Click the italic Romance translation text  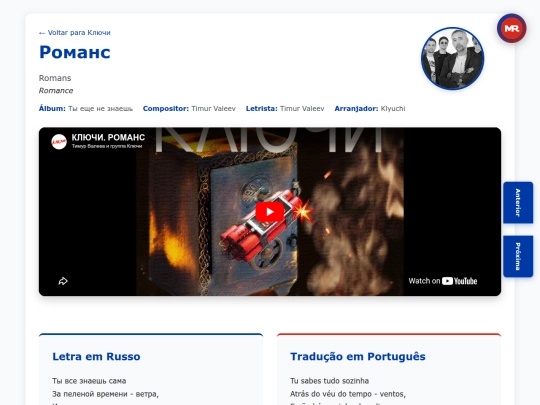click(x=56, y=91)
